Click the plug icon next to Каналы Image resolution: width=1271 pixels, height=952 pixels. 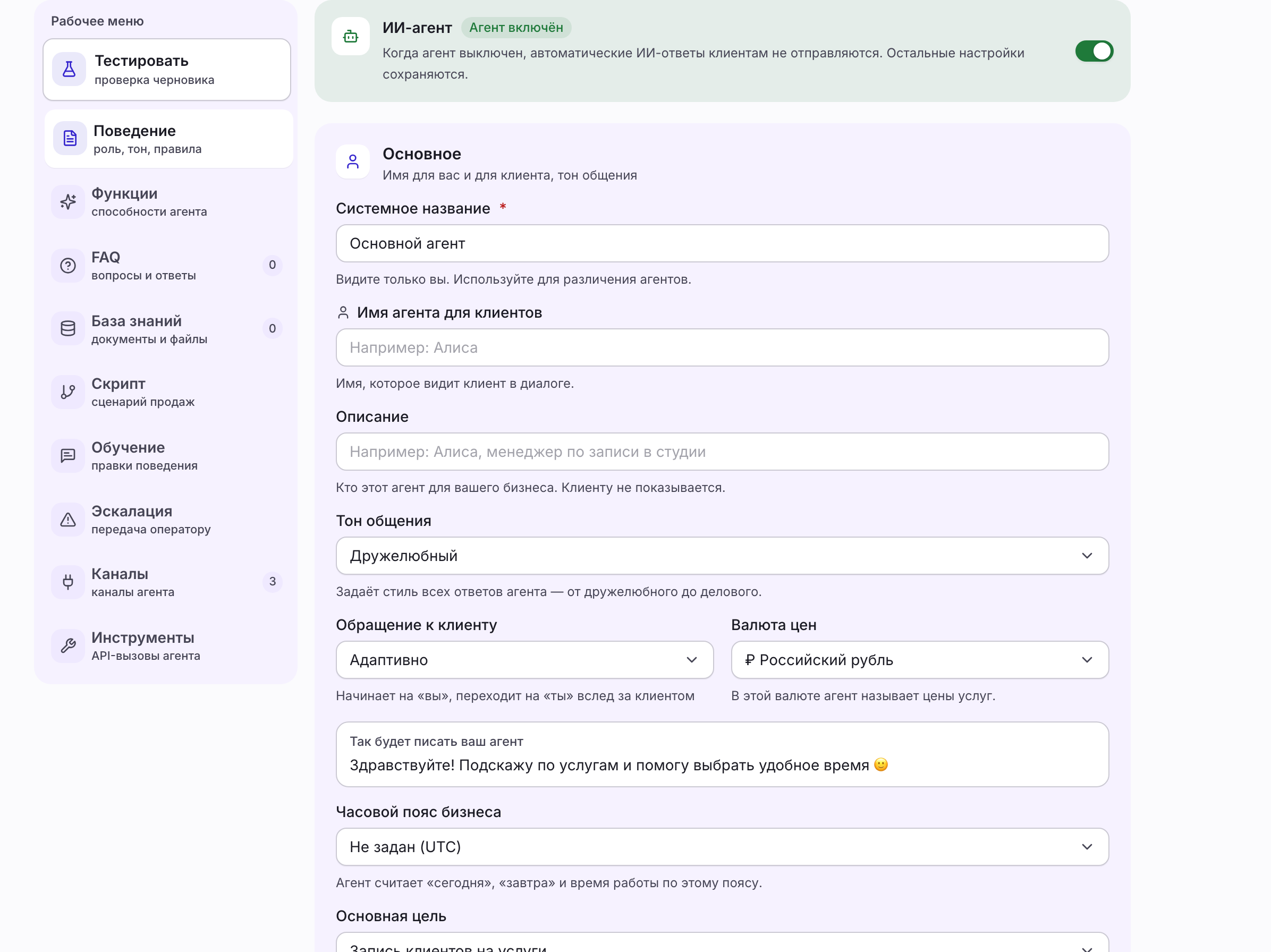click(68, 582)
